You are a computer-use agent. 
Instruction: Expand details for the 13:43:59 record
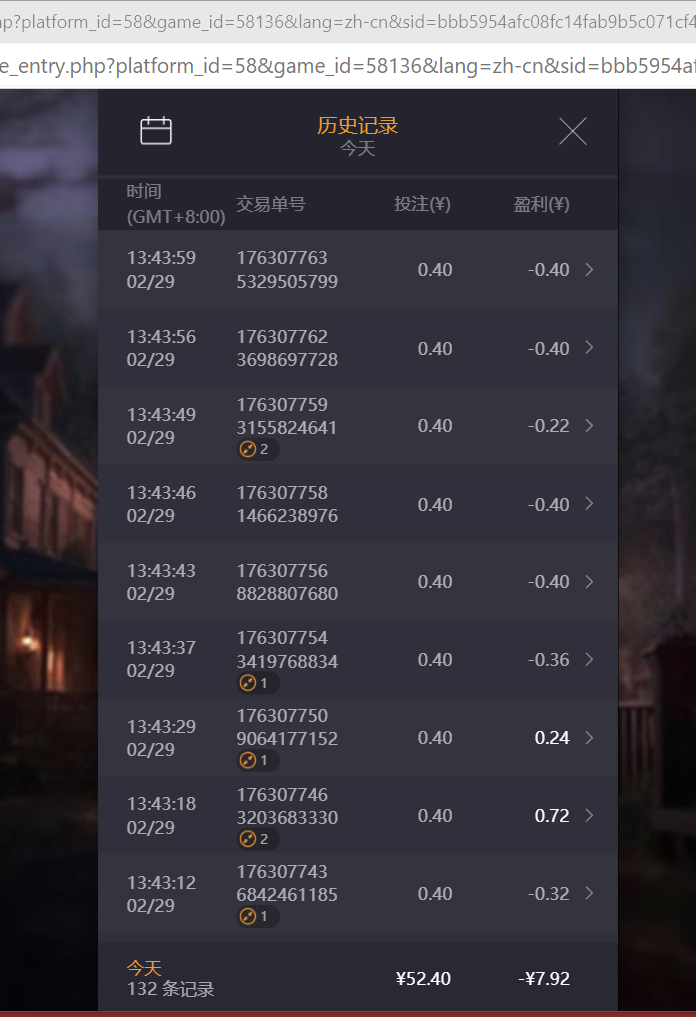pyautogui.click(x=589, y=269)
